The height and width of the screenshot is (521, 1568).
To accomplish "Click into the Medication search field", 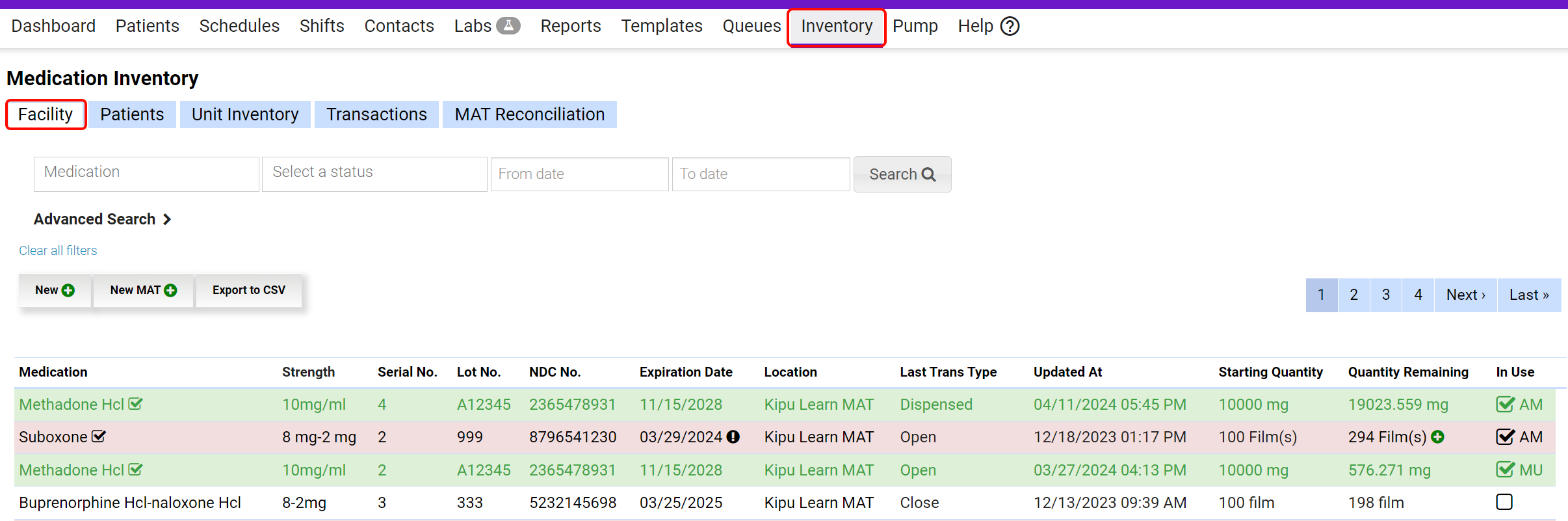I will pyautogui.click(x=146, y=174).
